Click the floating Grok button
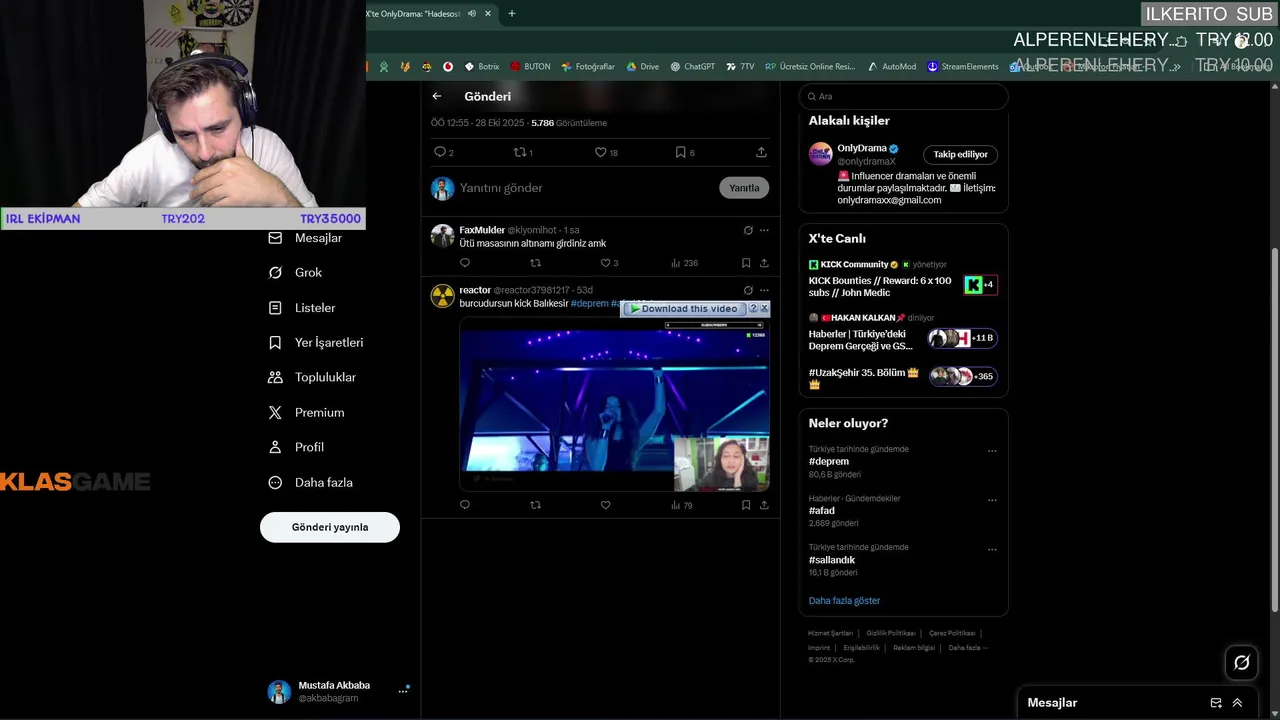1280x720 pixels. (x=1242, y=662)
